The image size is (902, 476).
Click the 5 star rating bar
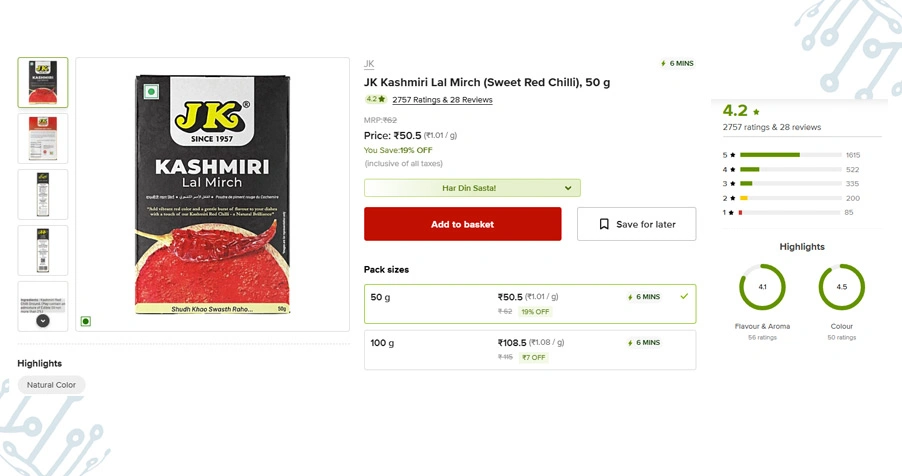(789, 155)
